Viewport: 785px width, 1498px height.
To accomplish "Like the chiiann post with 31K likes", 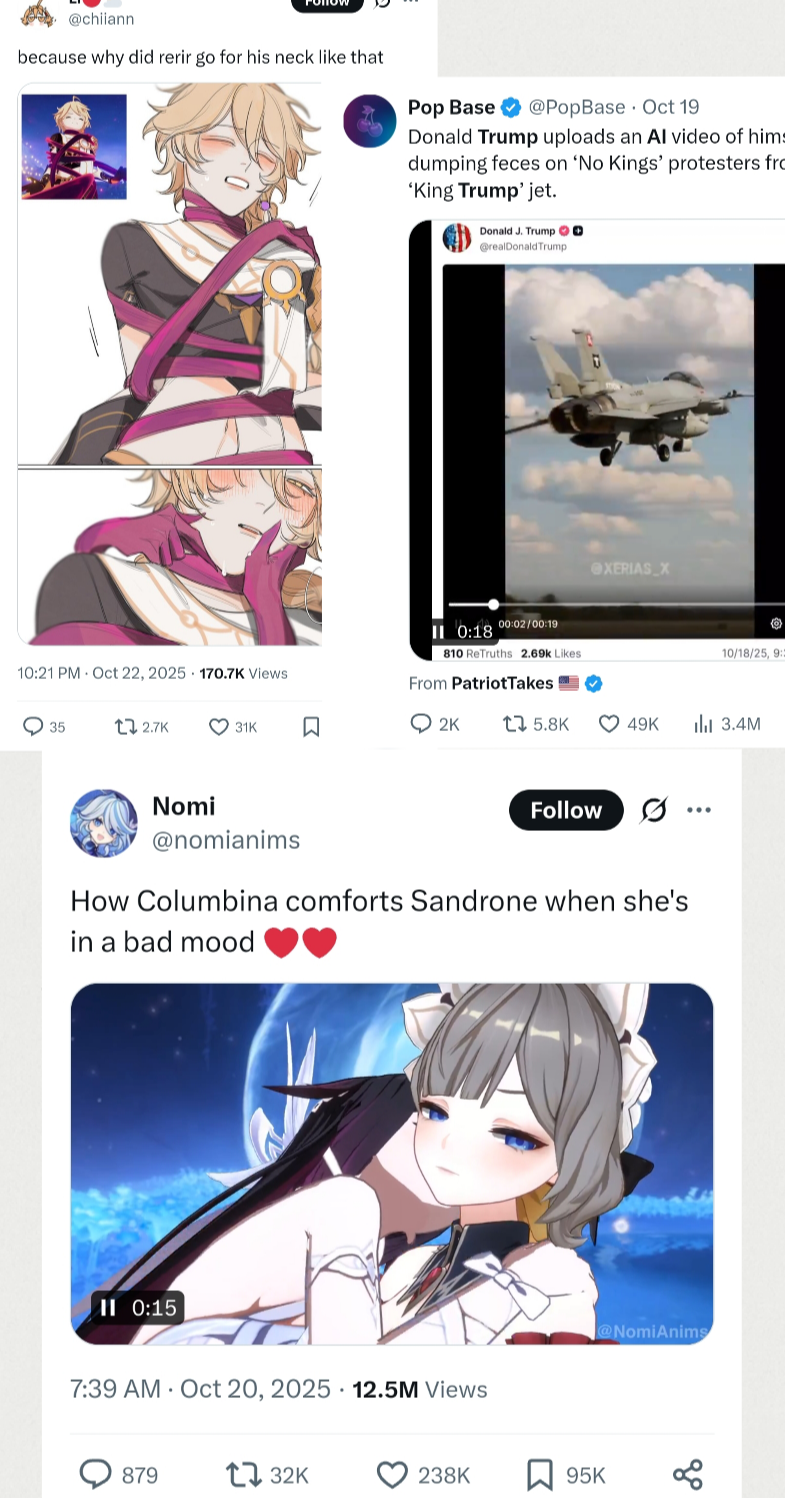I will click(219, 727).
